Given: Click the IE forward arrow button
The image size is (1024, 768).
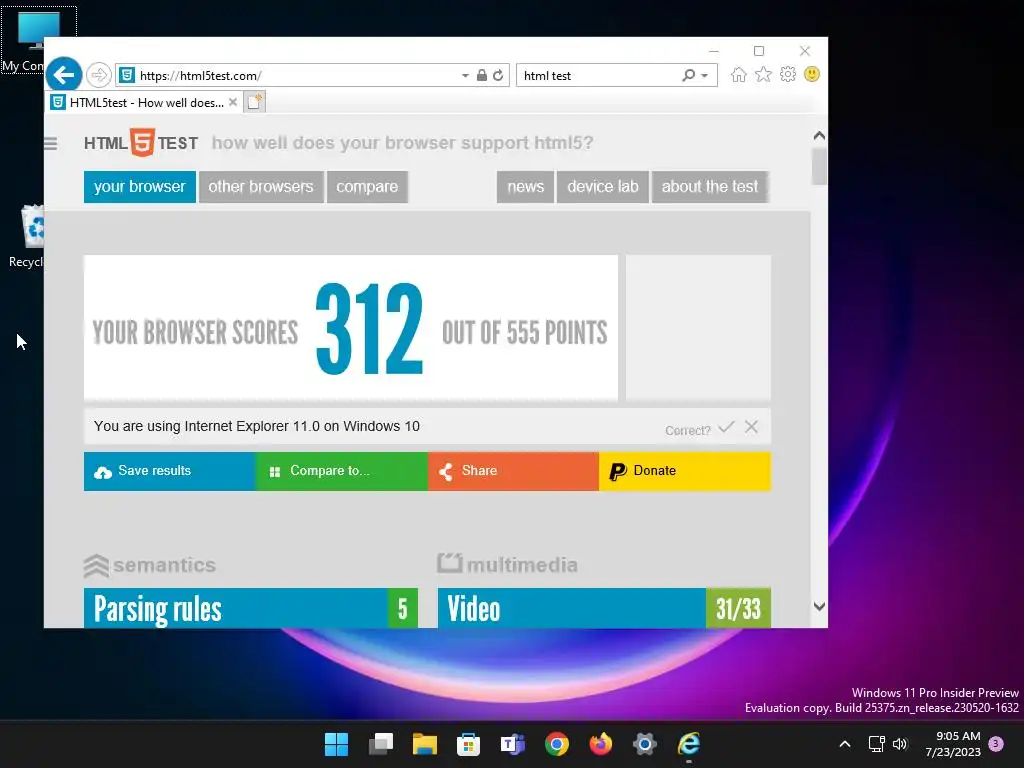Looking at the screenshot, I should [99, 75].
